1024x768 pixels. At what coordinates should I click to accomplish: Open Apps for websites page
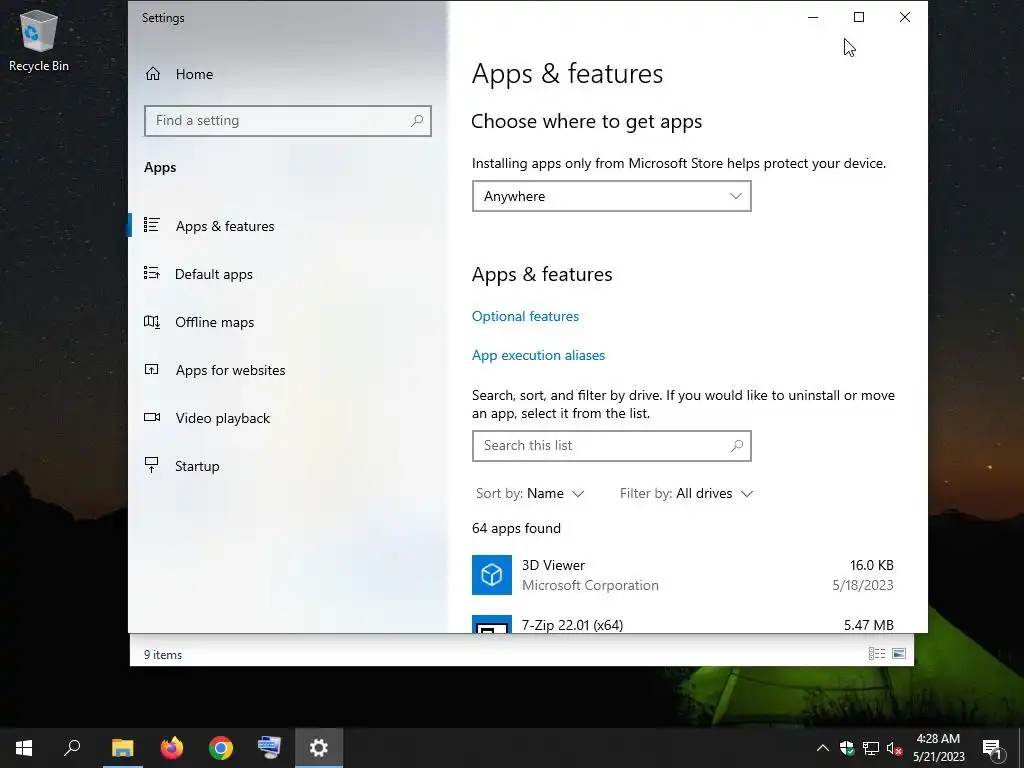(x=230, y=370)
